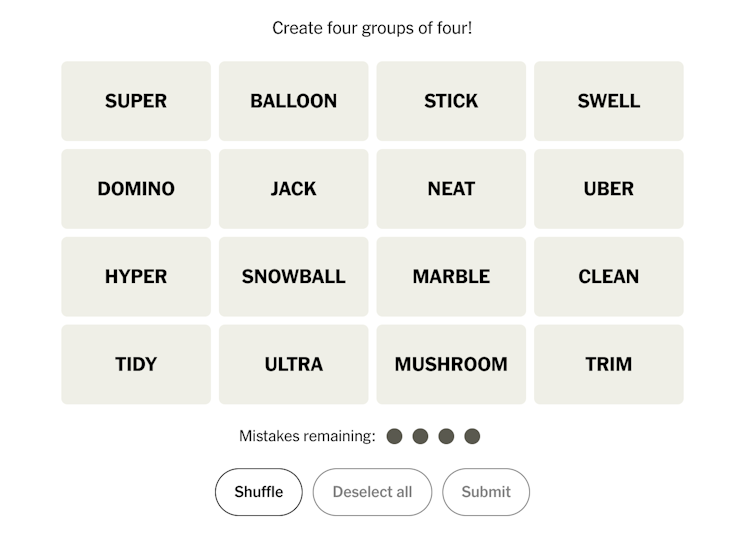
Task: Select the SNOWBALL tile
Action: click(x=293, y=277)
